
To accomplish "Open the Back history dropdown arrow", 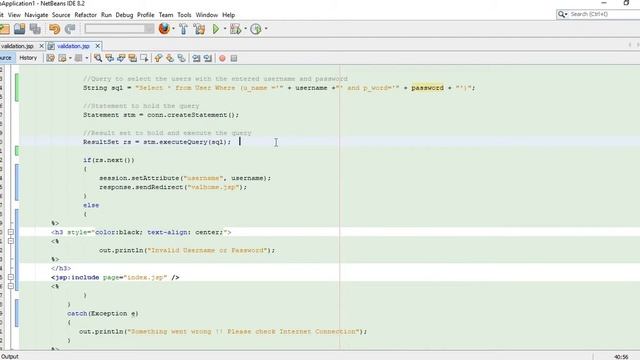I will tap(70, 58).
